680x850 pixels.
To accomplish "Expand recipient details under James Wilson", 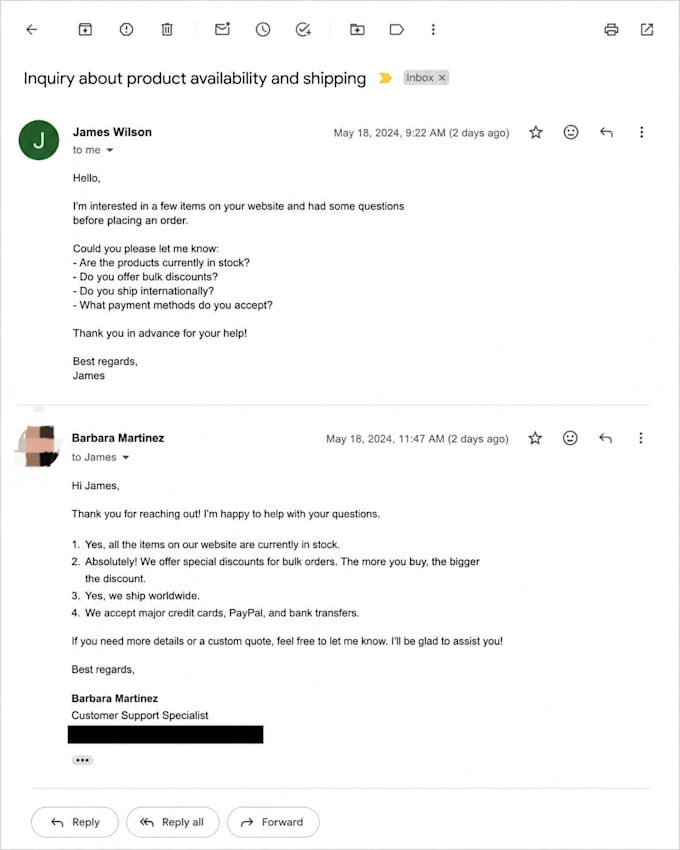I will pos(110,150).
